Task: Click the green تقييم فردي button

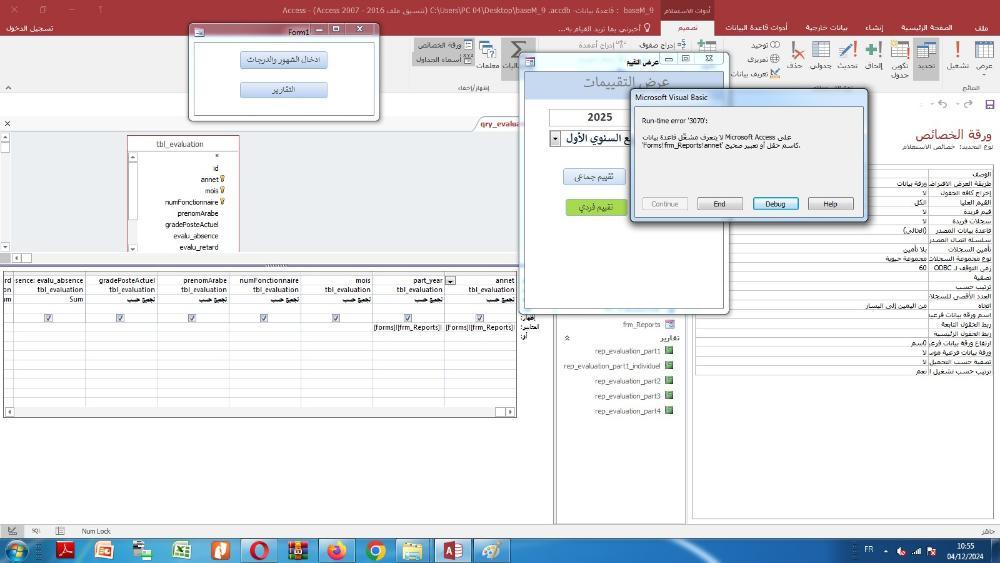Action: [x=596, y=207]
